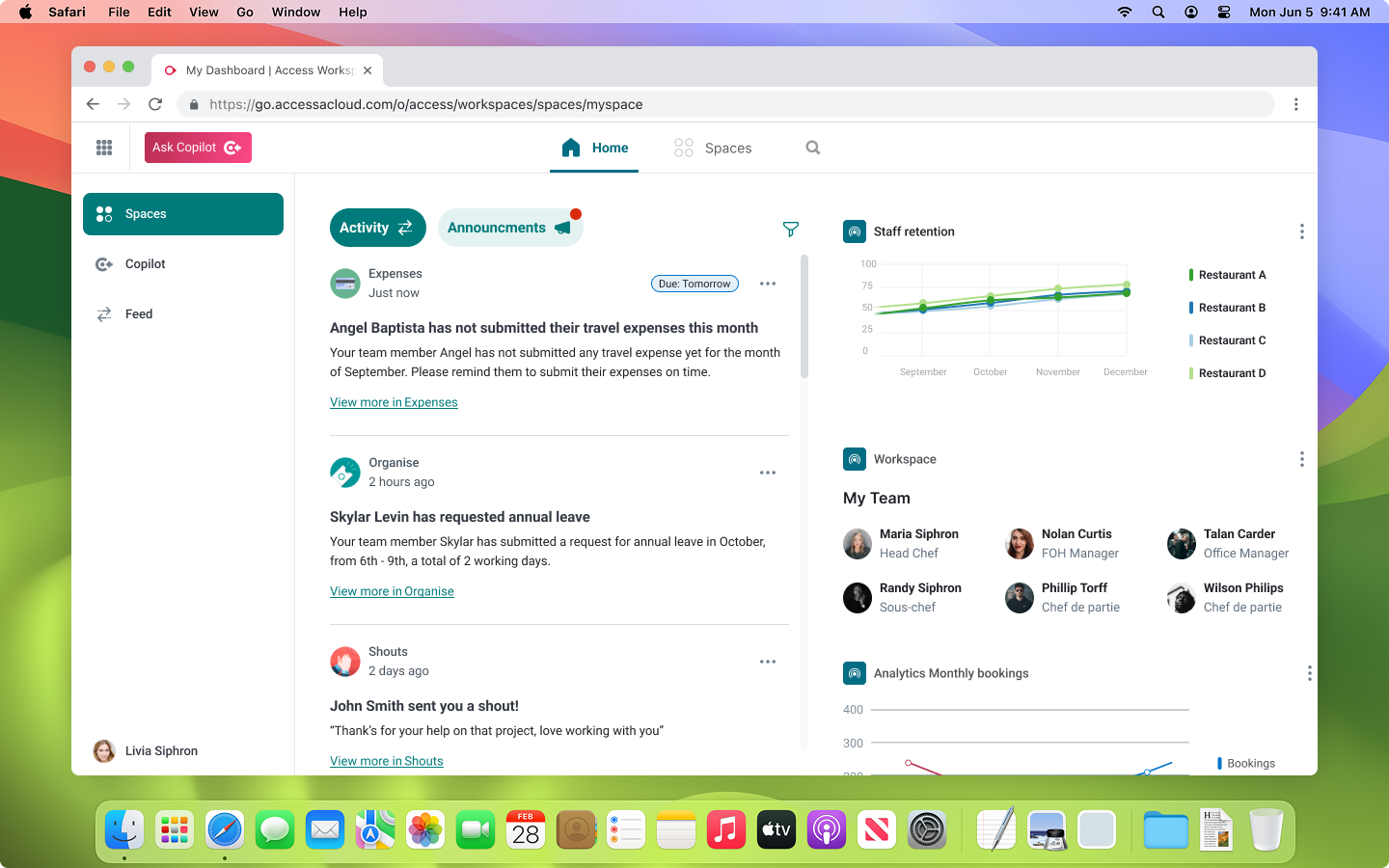The image size is (1389, 868).
Task: Click the Shouts app icon in feed
Action: 345,662
